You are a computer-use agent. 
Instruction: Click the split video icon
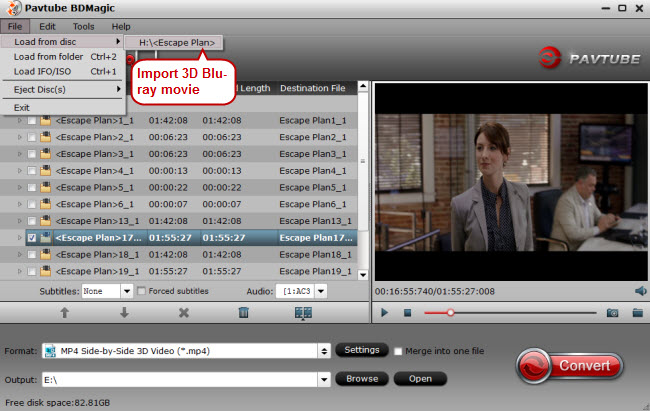[x=303, y=313]
